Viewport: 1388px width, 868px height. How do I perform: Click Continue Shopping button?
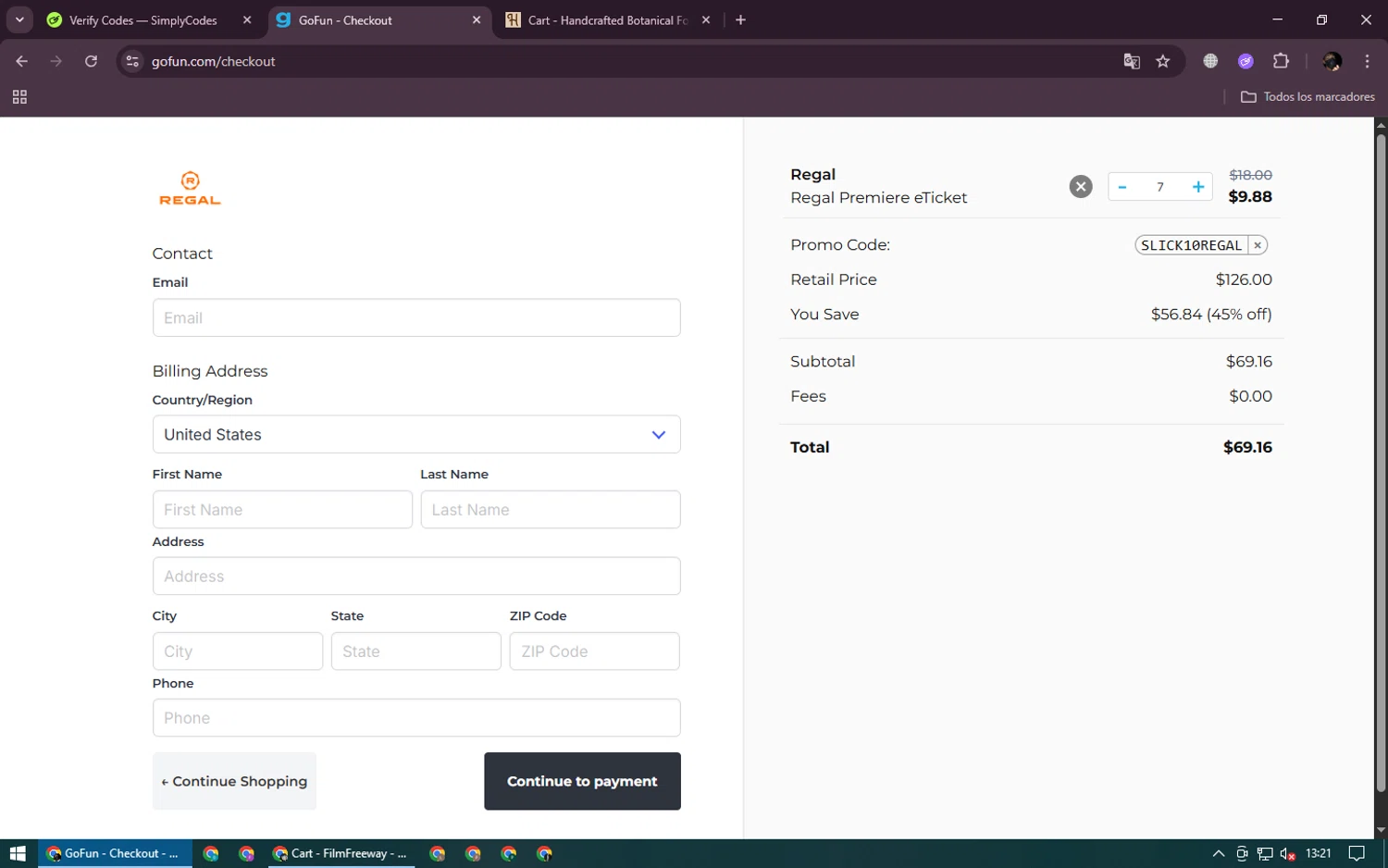point(234,781)
